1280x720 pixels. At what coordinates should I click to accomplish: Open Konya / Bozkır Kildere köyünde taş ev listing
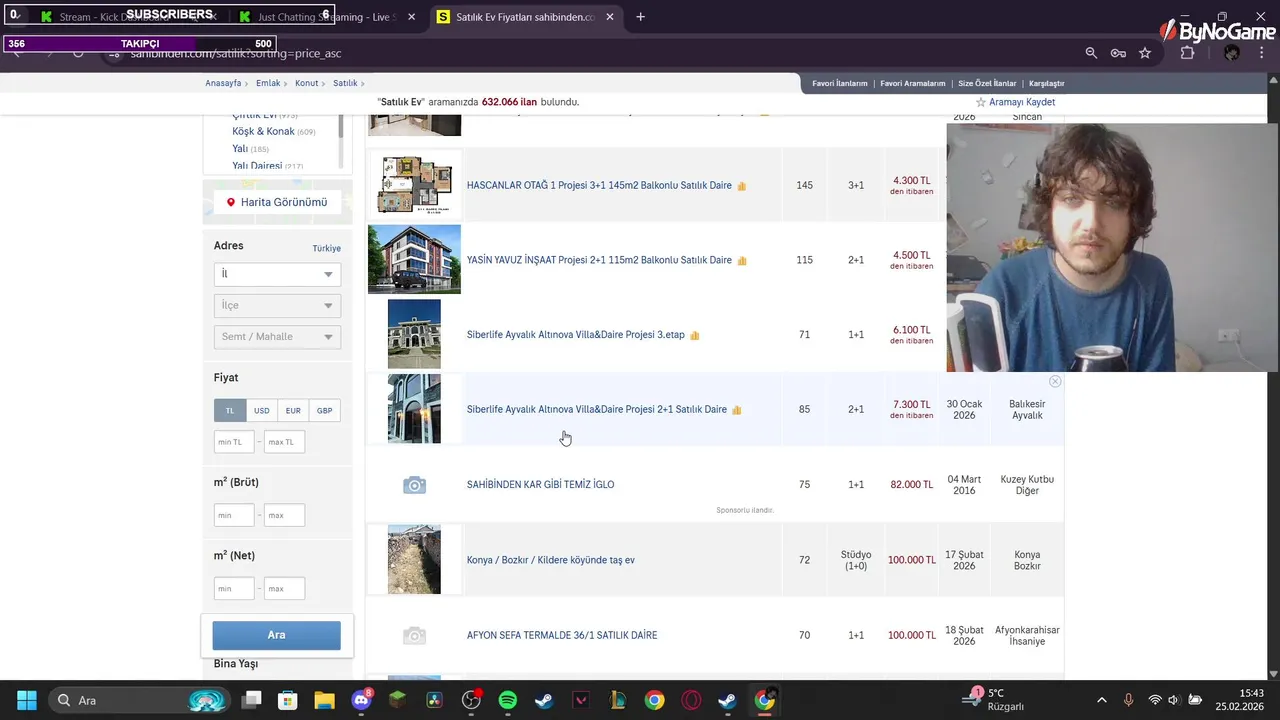click(551, 560)
